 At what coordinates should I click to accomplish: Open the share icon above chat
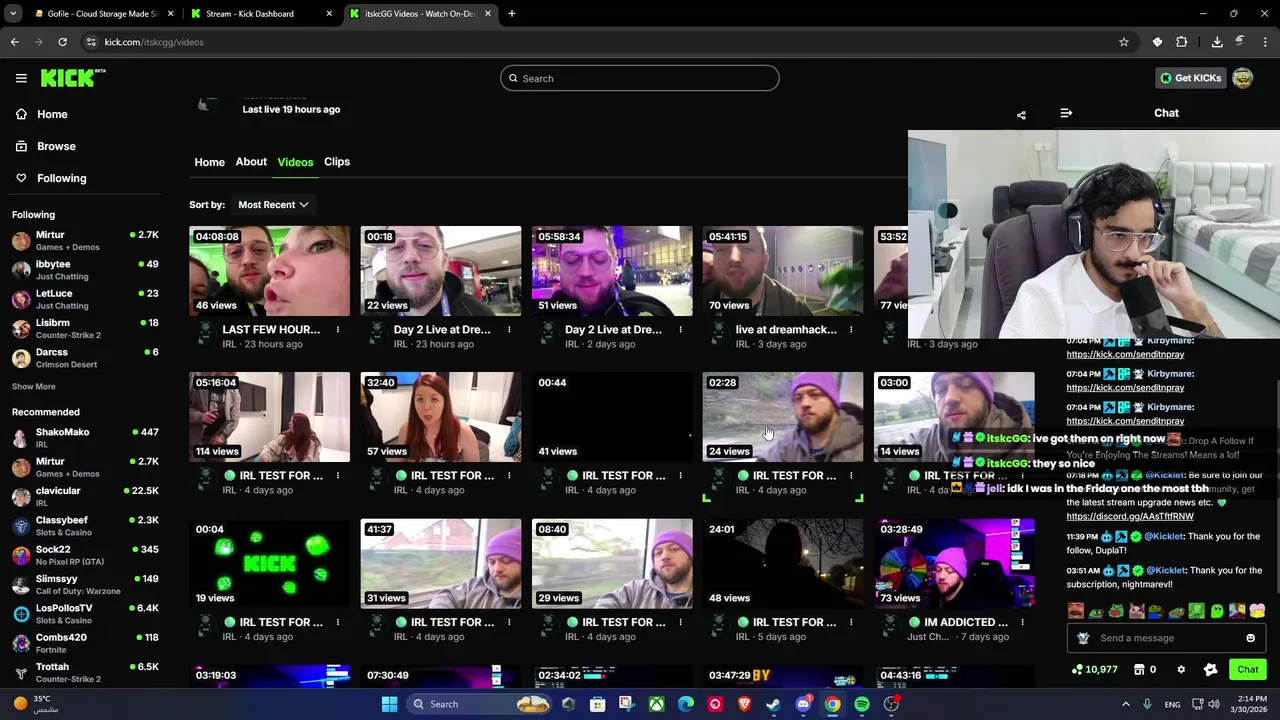(x=1021, y=115)
